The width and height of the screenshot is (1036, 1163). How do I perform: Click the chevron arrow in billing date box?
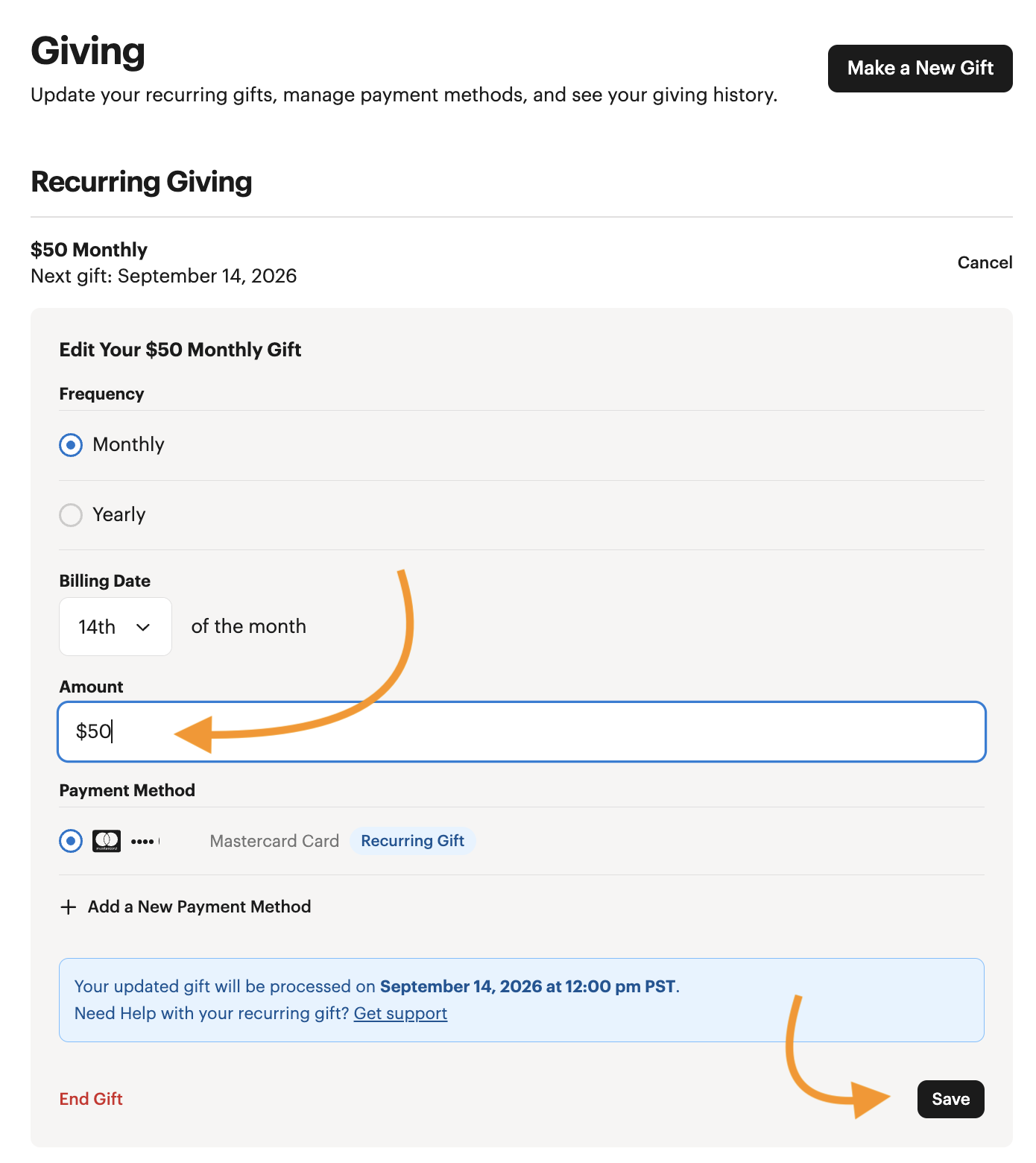[x=143, y=627]
